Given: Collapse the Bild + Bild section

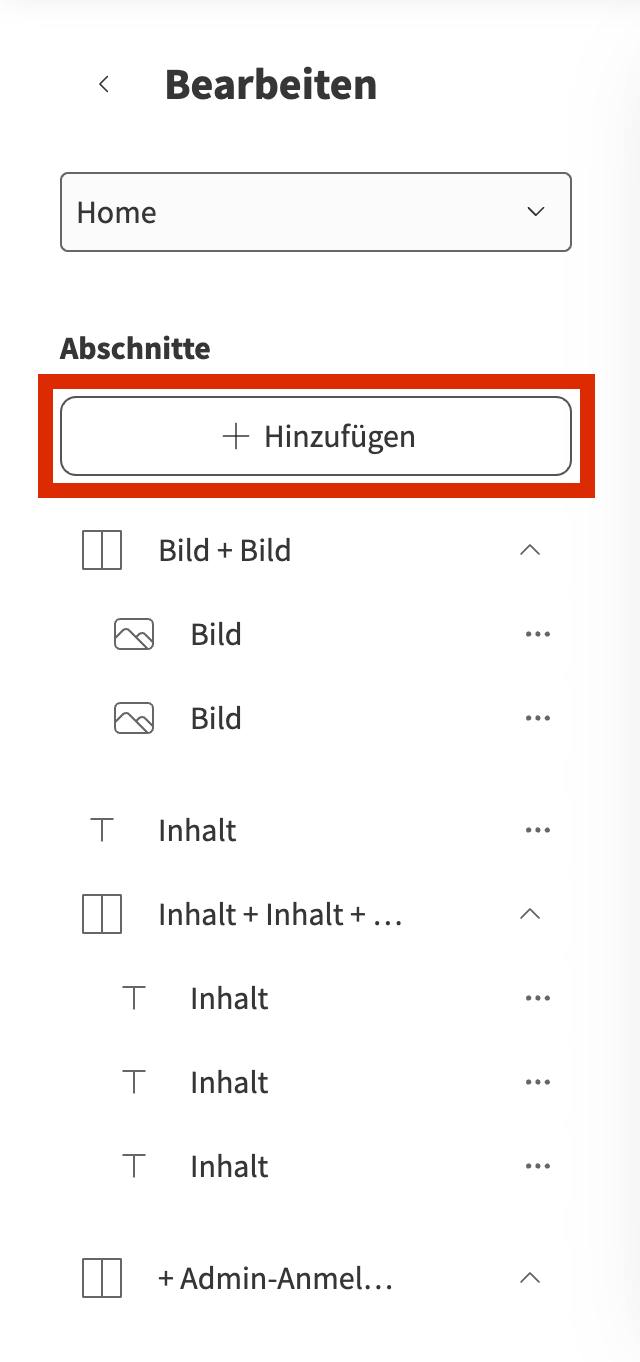Looking at the screenshot, I should click(x=531, y=550).
